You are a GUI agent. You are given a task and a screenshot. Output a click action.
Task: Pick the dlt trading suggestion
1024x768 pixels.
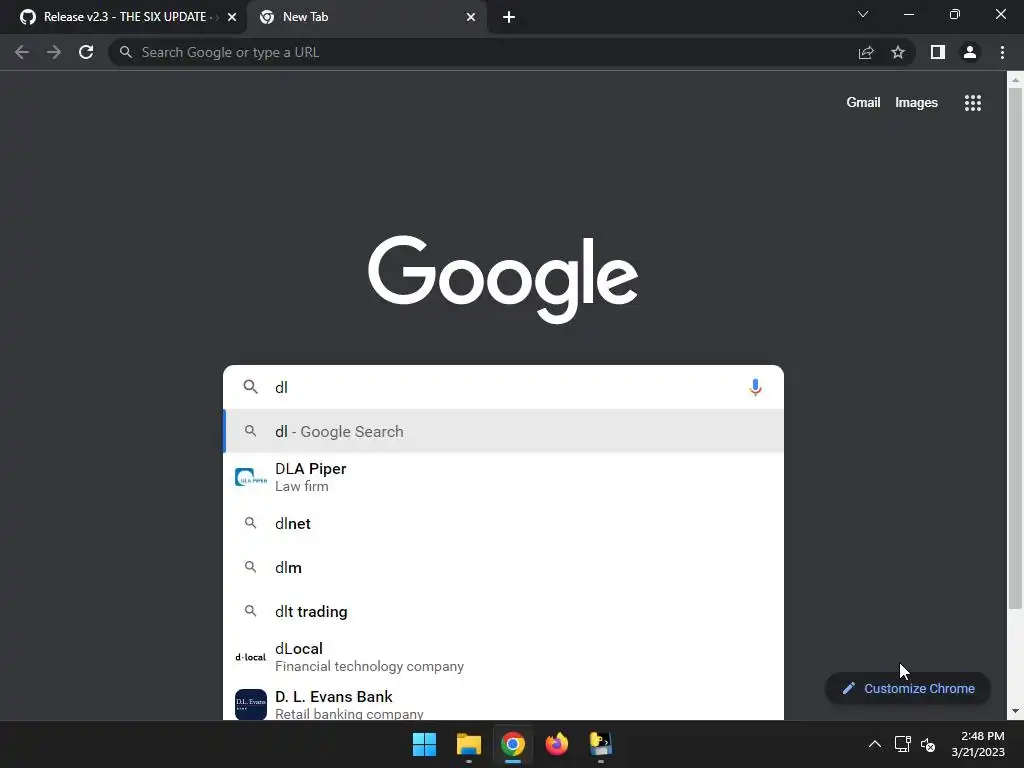click(x=503, y=611)
